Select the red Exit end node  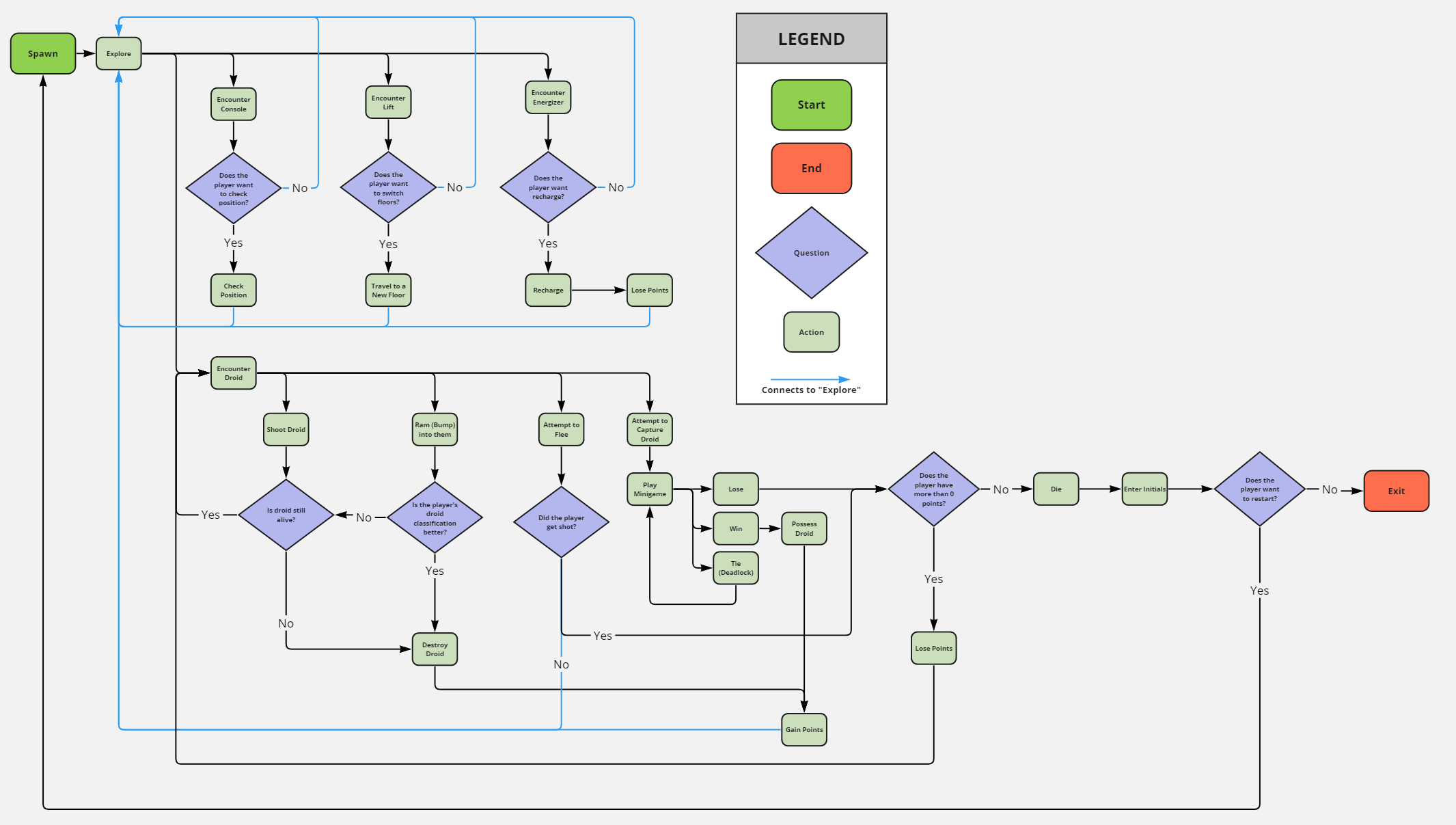click(1397, 491)
